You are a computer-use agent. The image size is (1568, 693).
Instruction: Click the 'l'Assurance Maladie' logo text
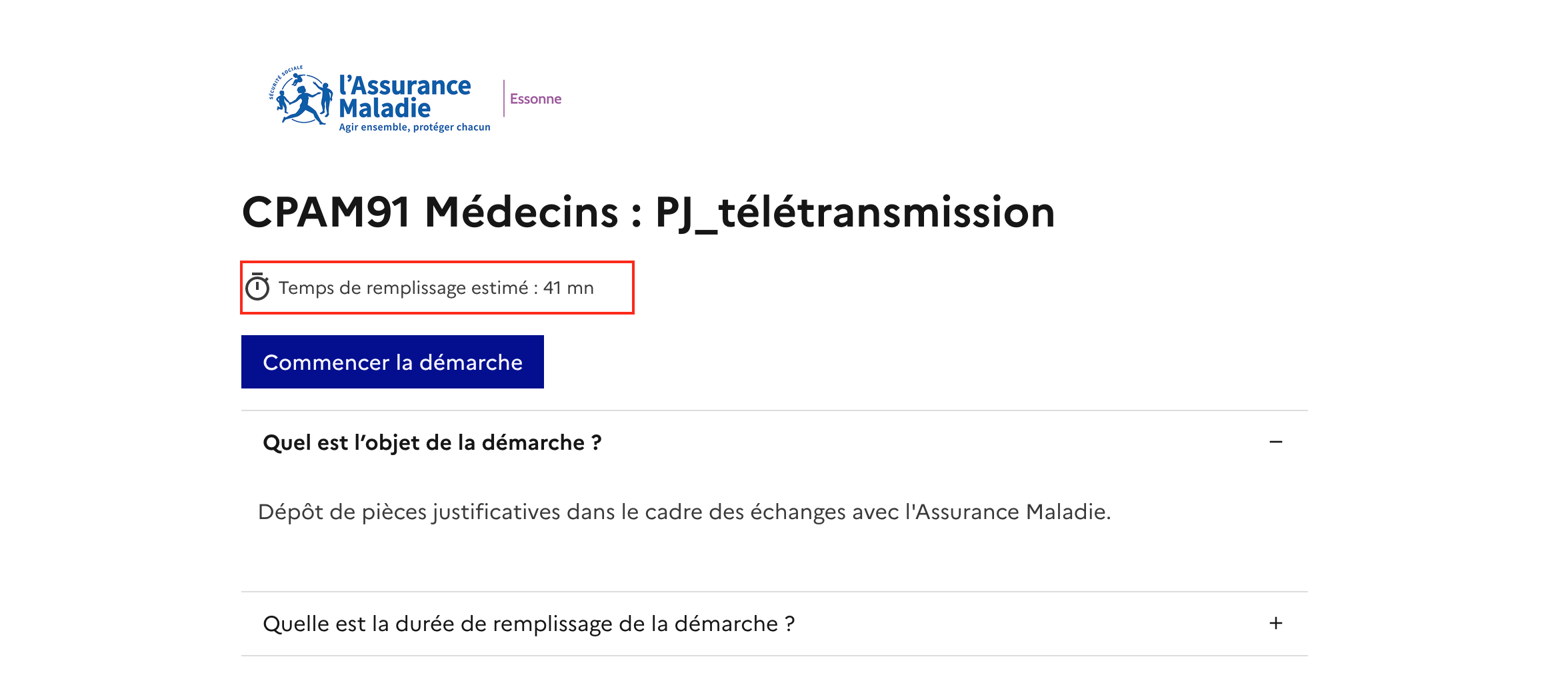[405, 97]
